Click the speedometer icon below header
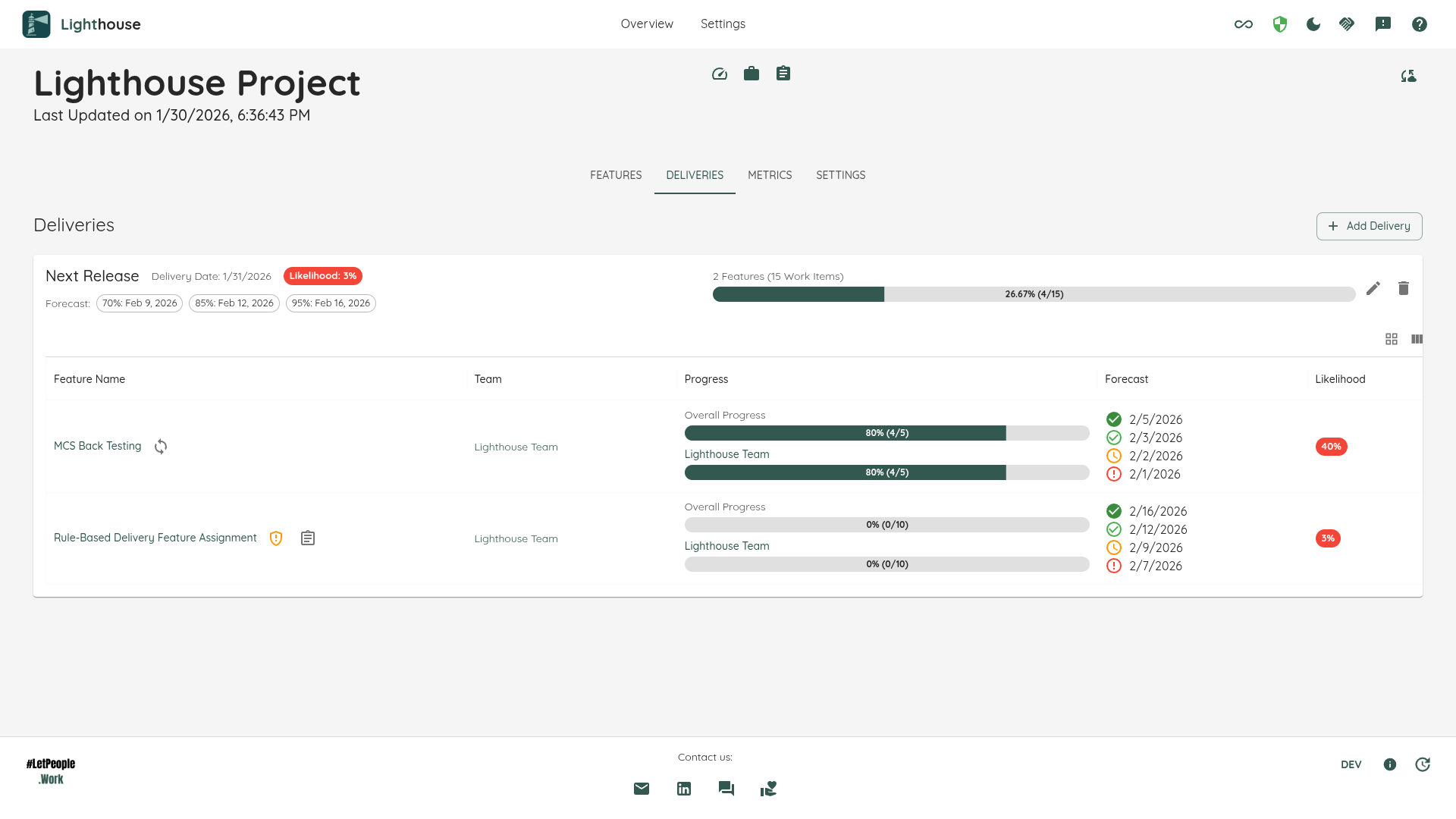 (720, 74)
